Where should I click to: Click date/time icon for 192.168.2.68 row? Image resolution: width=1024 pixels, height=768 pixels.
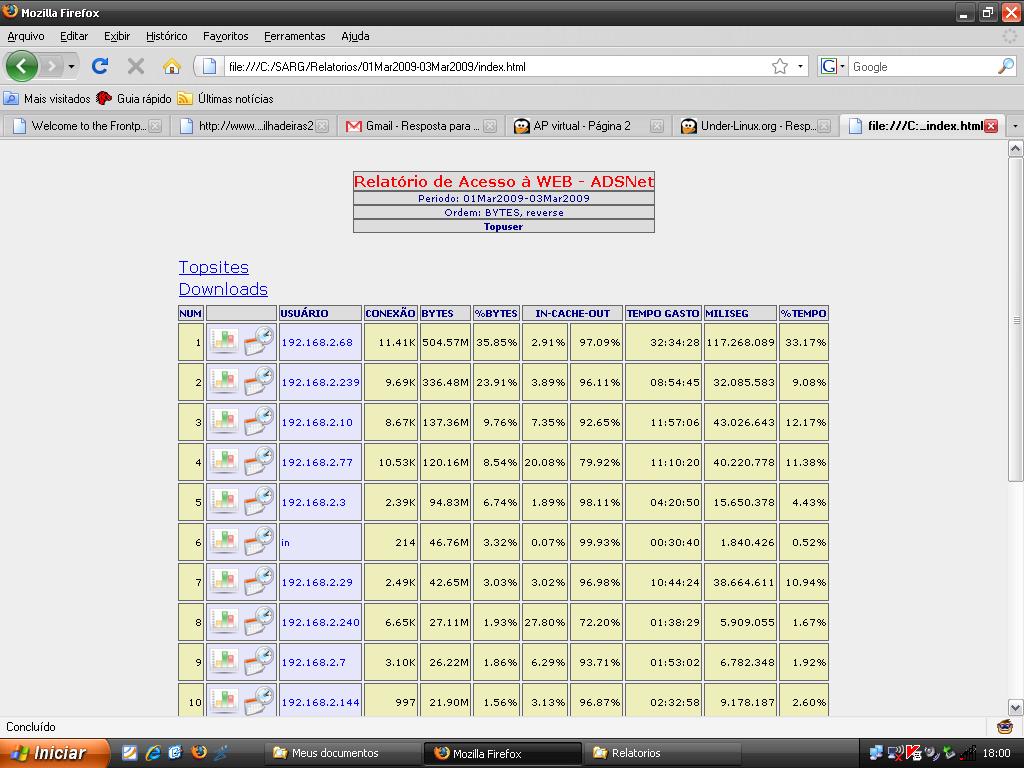[259, 341]
